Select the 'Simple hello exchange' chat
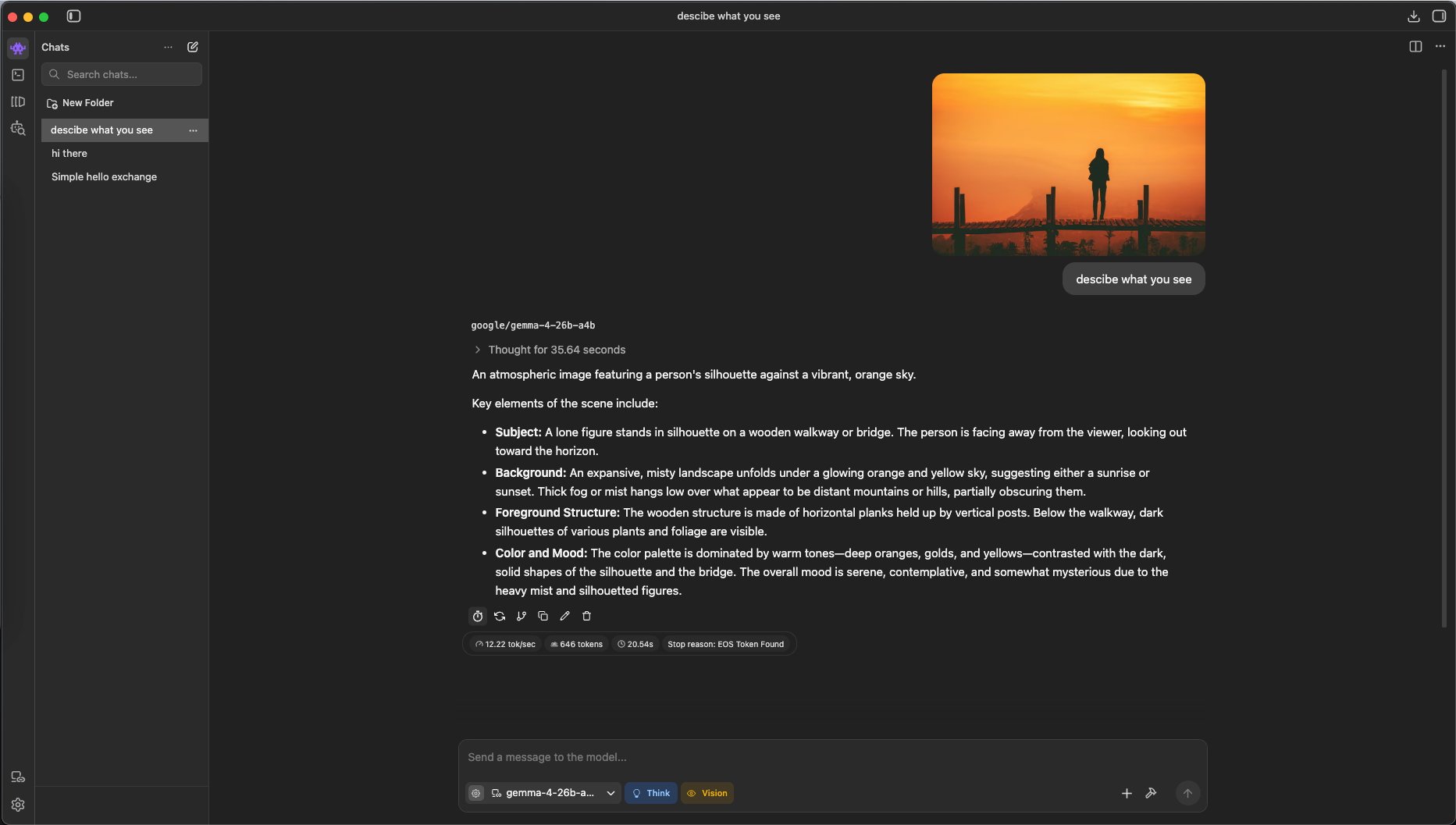This screenshot has height=825, width=1456. pyautogui.click(x=104, y=177)
